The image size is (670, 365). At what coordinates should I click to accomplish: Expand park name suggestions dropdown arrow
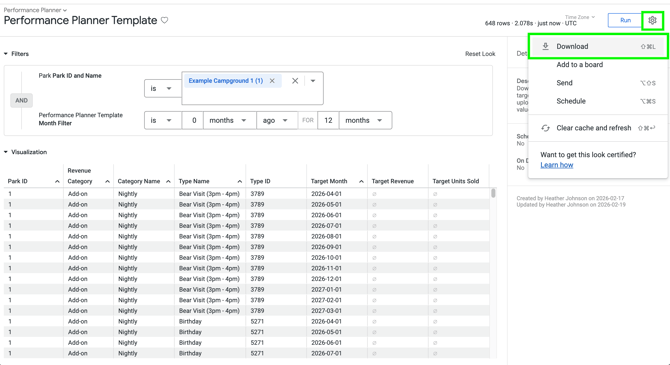point(313,81)
